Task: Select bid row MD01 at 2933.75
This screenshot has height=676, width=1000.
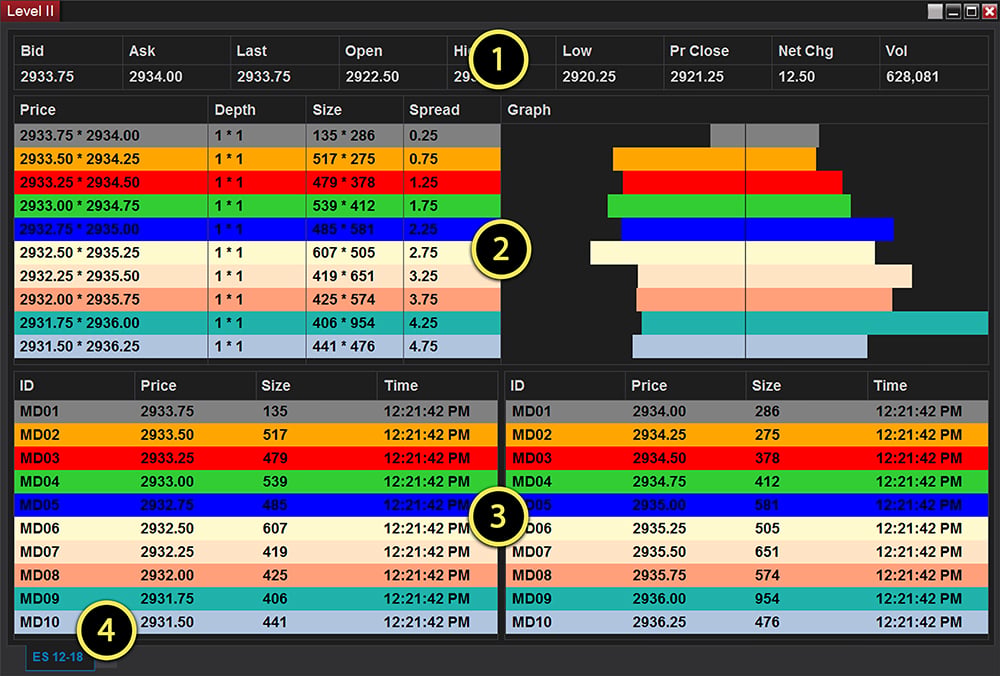Action: (x=256, y=411)
